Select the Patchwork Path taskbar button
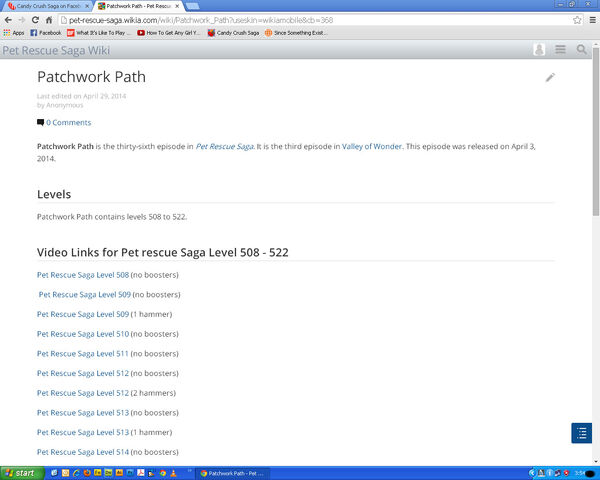The image size is (600, 480). pos(233,473)
